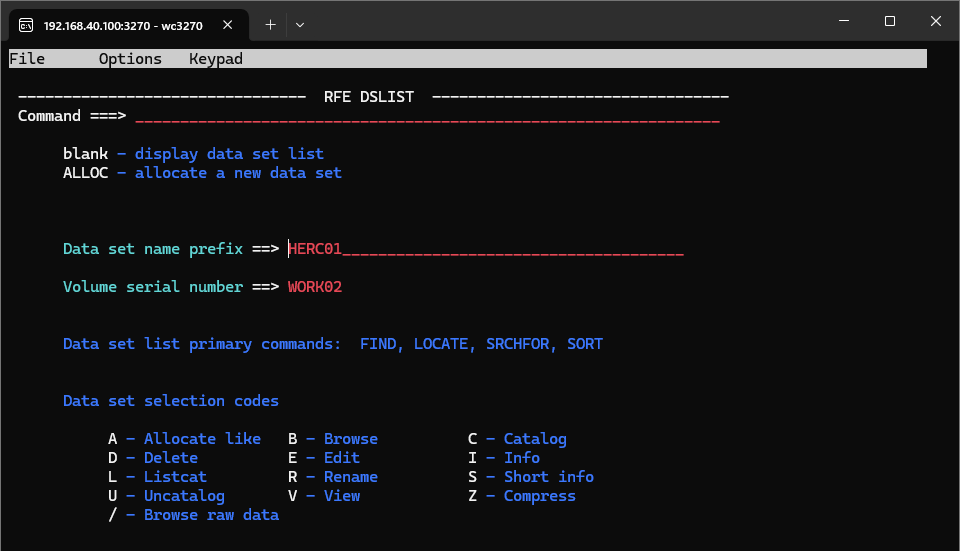The width and height of the screenshot is (960, 551).
Task: Maximize the terminal window
Action: click(890, 21)
